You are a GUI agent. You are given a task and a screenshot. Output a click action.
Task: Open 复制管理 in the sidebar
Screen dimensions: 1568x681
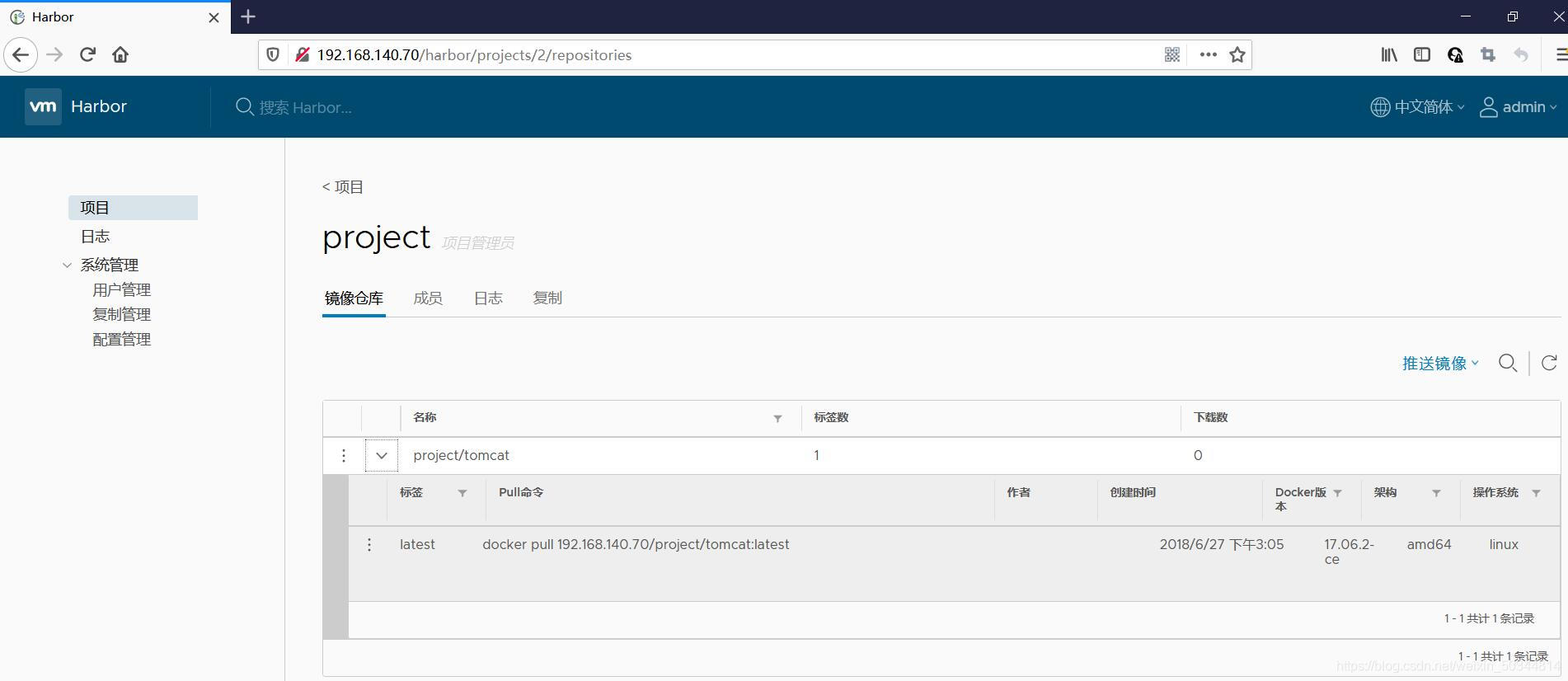pos(122,315)
